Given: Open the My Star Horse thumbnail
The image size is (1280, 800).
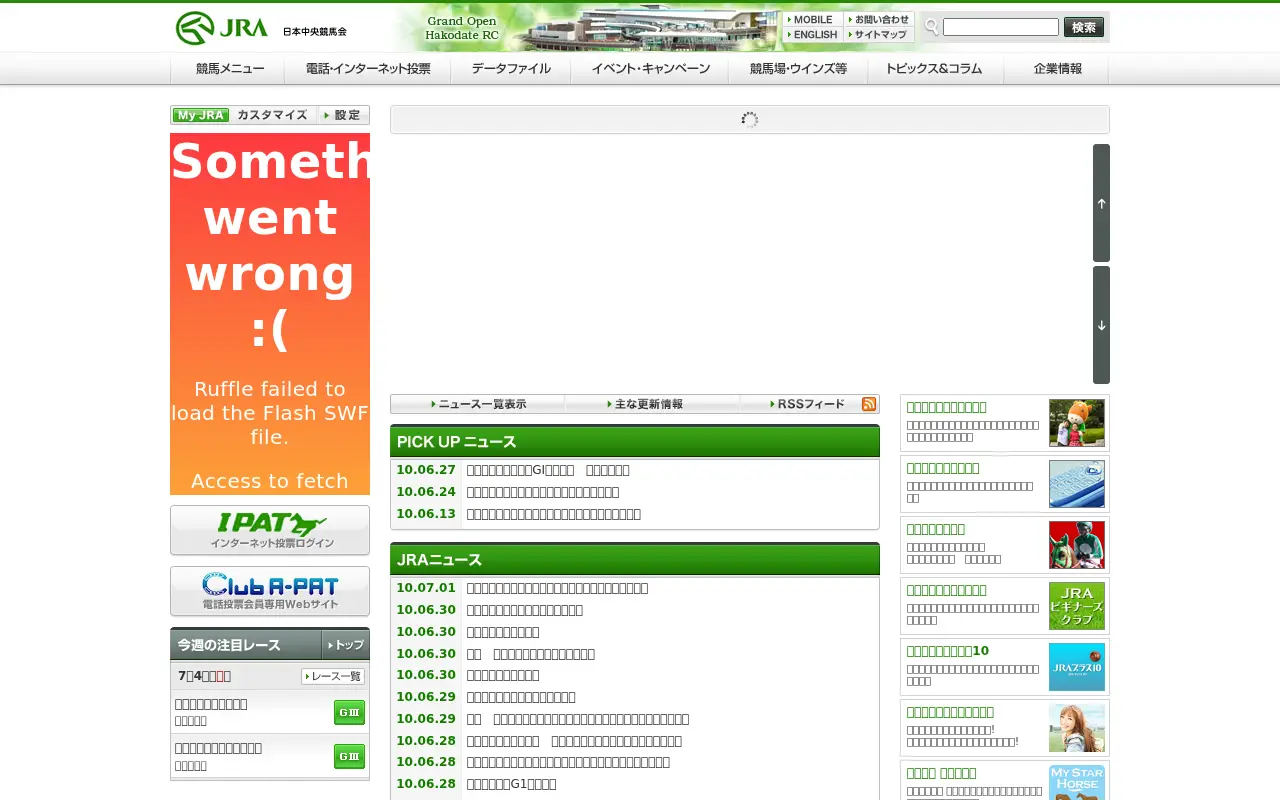Looking at the screenshot, I should 1077,782.
